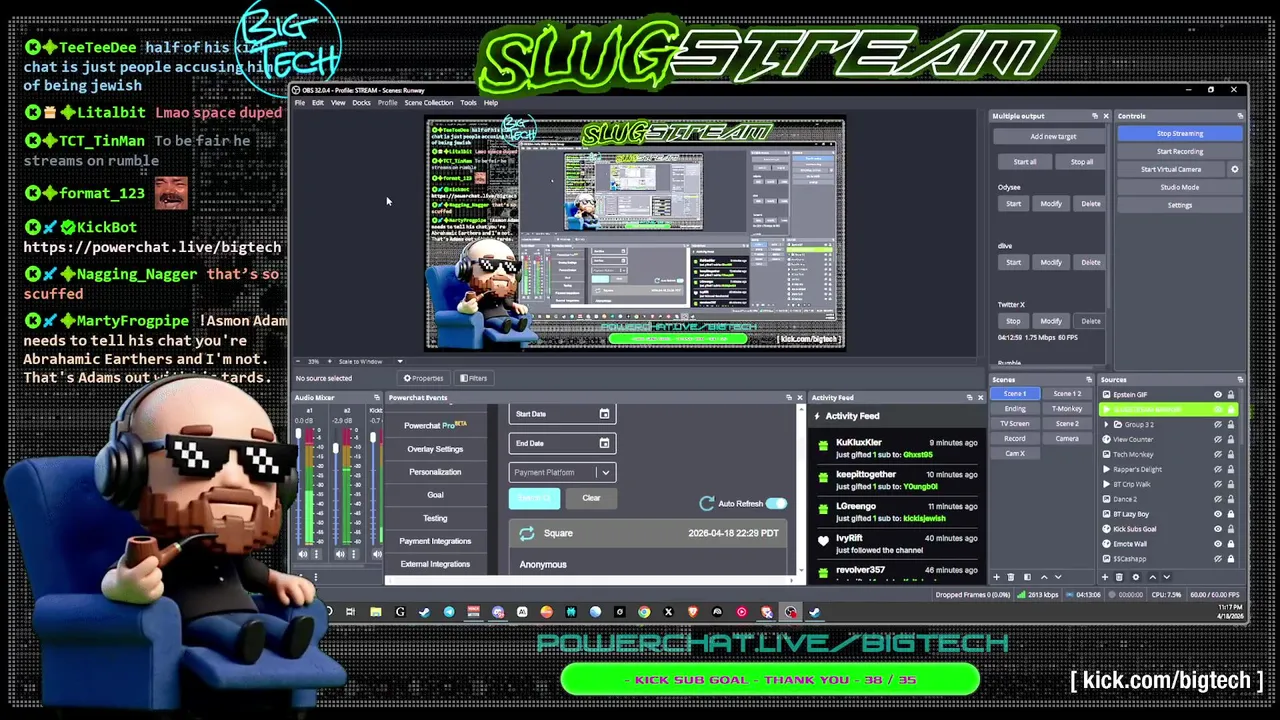Show the Group 3 2 source
1280x720 pixels.
click(x=1218, y=424)
